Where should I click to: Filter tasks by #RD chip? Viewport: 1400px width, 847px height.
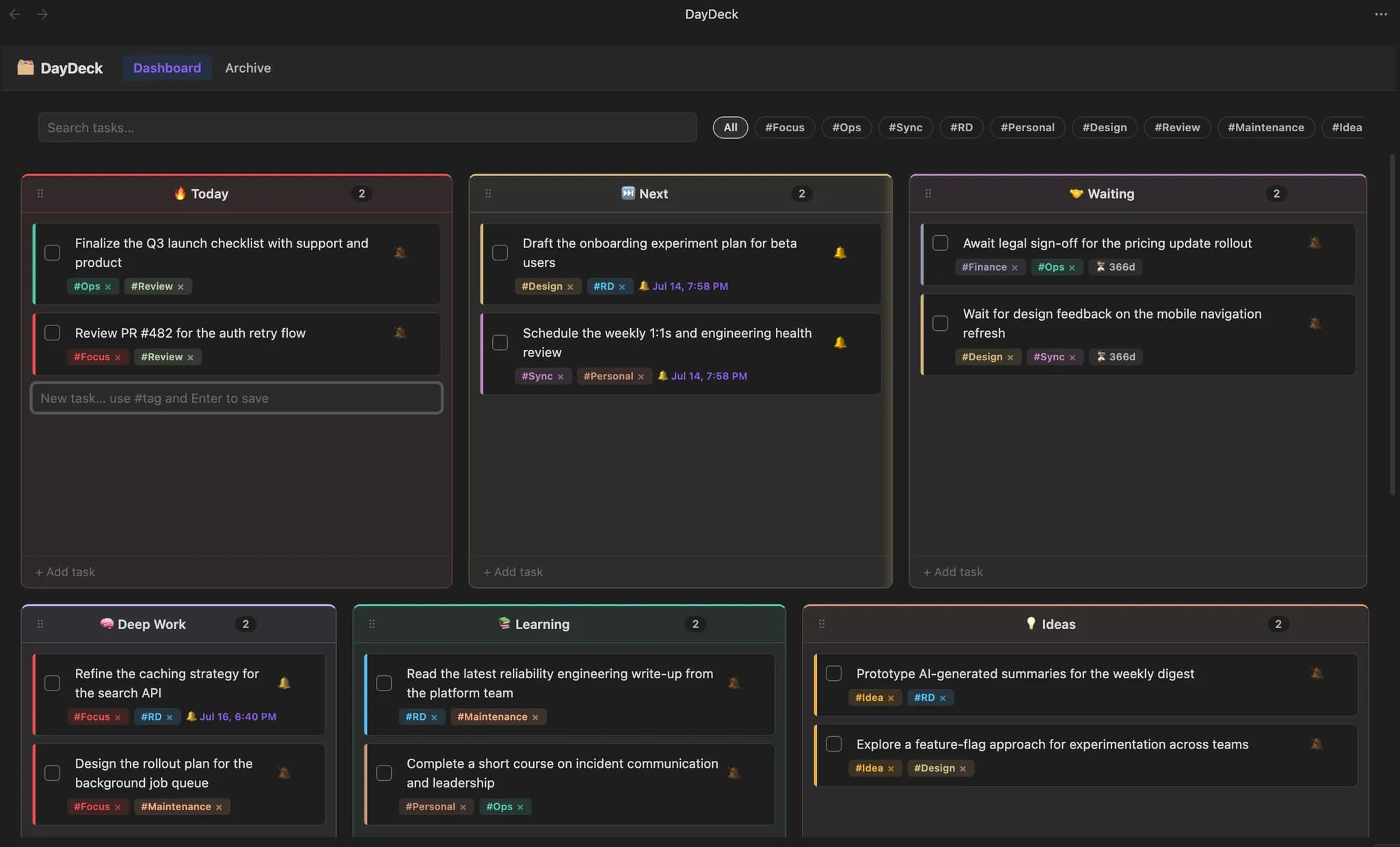(x=961, y=127)
